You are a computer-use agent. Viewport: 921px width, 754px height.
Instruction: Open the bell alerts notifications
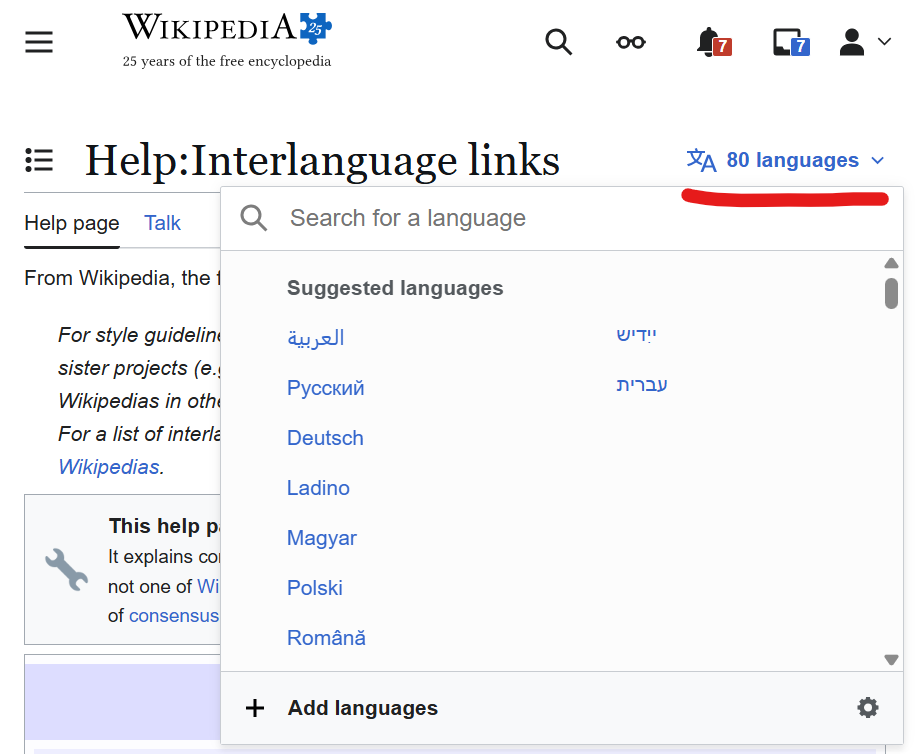(713, 42)
